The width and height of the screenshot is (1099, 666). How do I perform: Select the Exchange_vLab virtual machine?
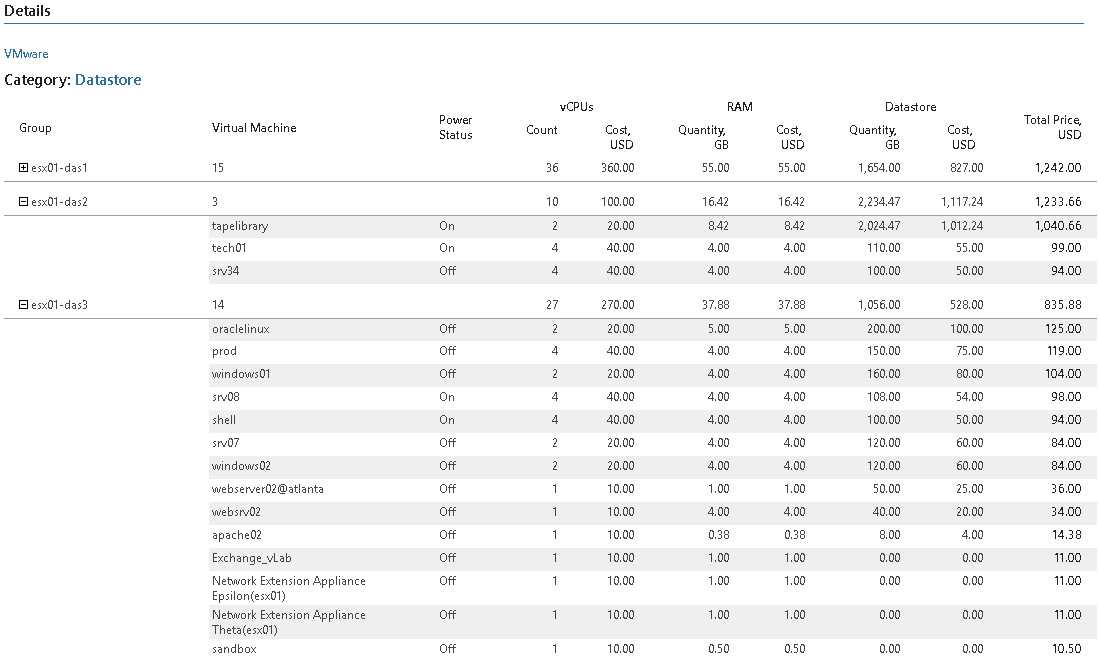click(x=252, y=558)
